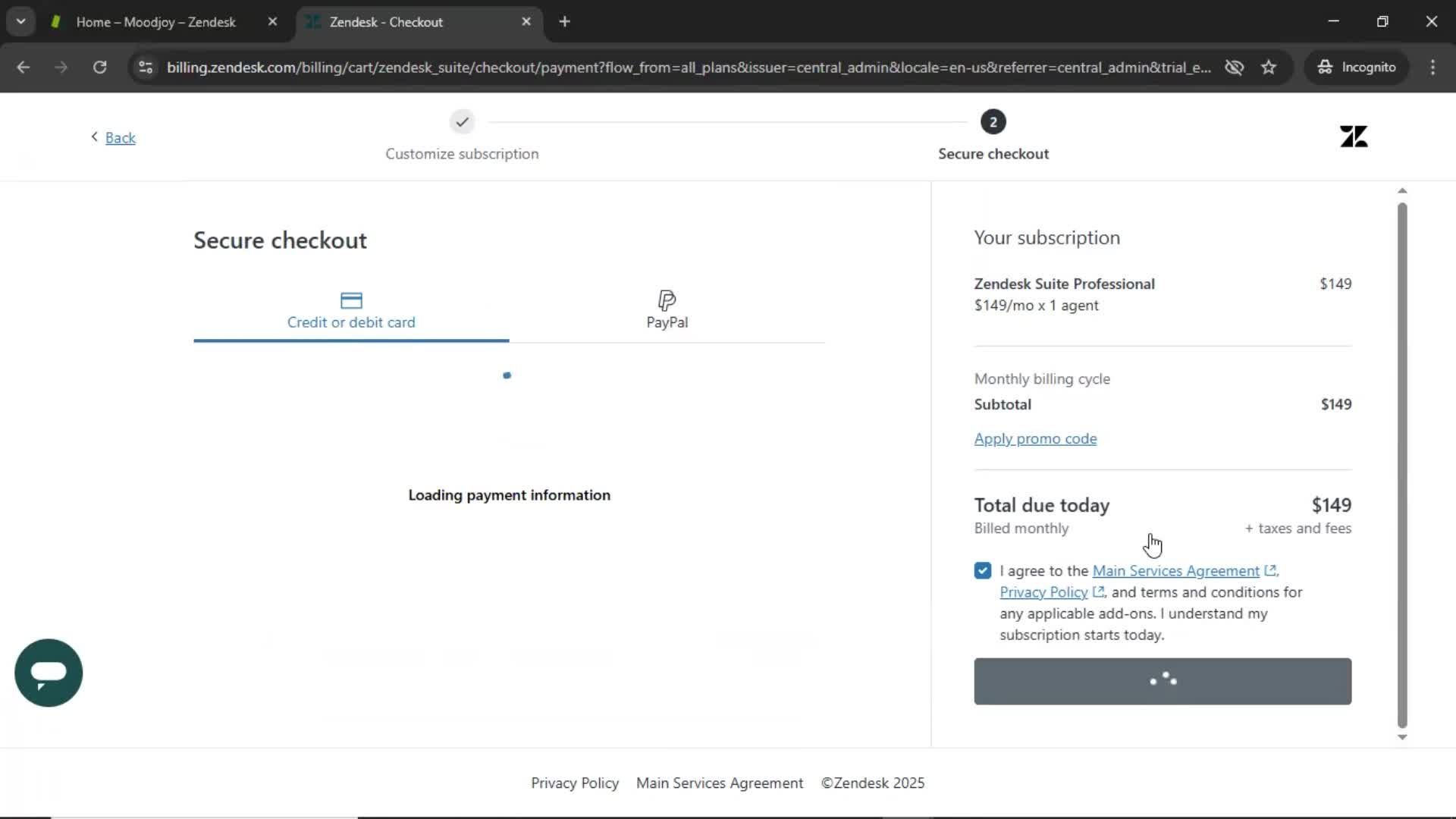
Task: Click the subscription panel scrollbar thumb
Action: (x=1402, y=465)
